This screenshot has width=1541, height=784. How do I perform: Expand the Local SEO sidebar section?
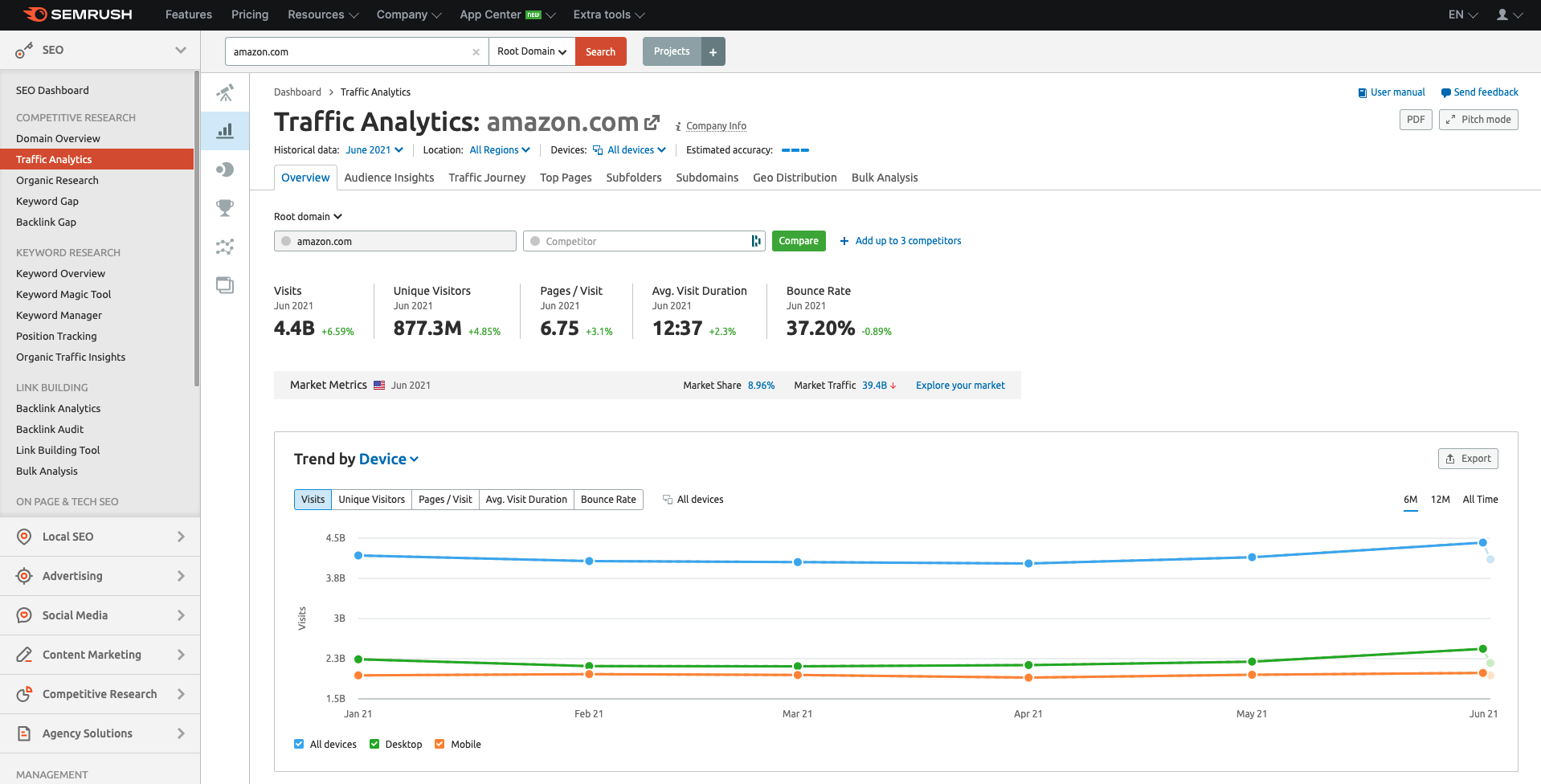click(181, 537)
